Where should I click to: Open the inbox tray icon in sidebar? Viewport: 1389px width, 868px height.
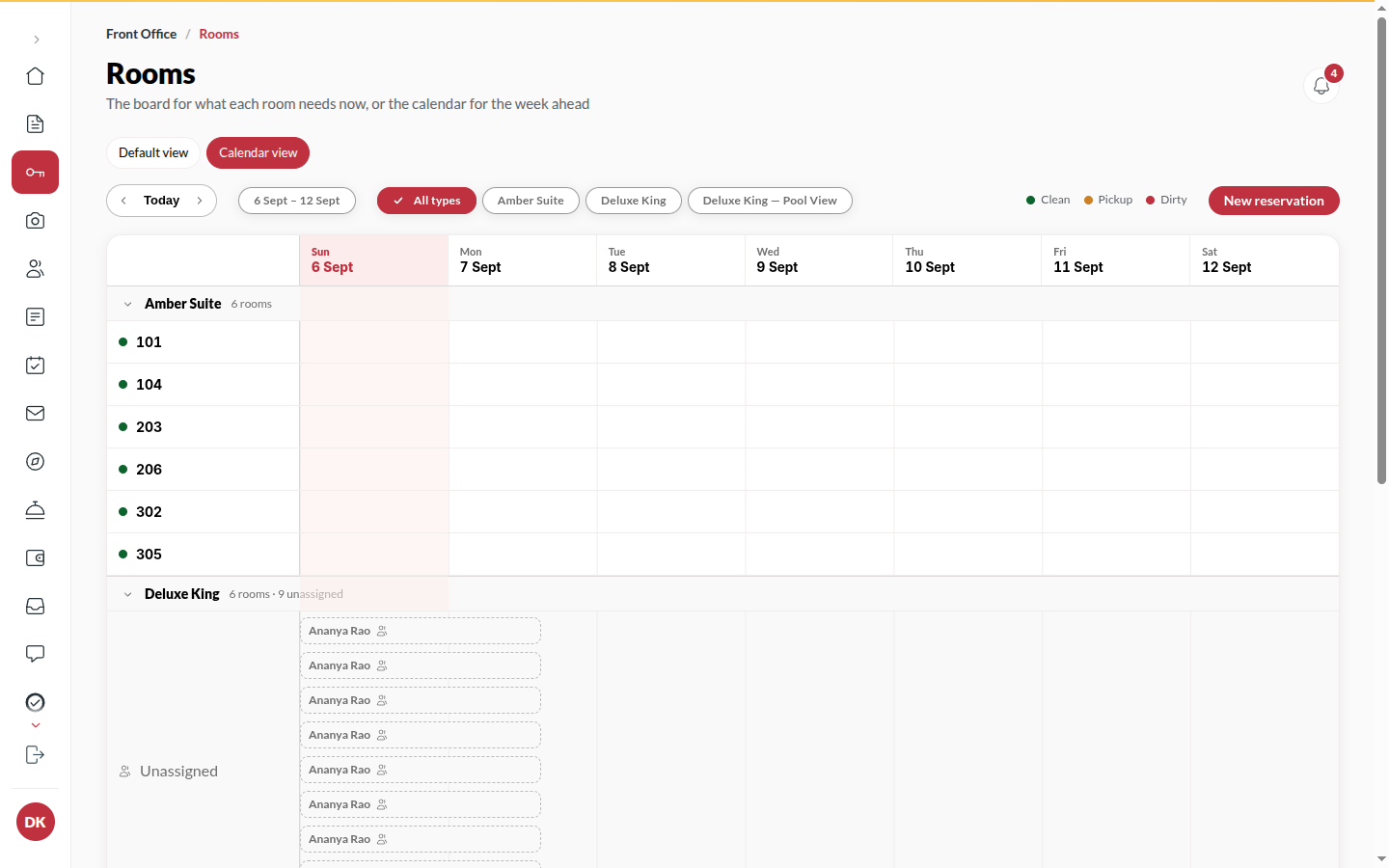[35, 607]
